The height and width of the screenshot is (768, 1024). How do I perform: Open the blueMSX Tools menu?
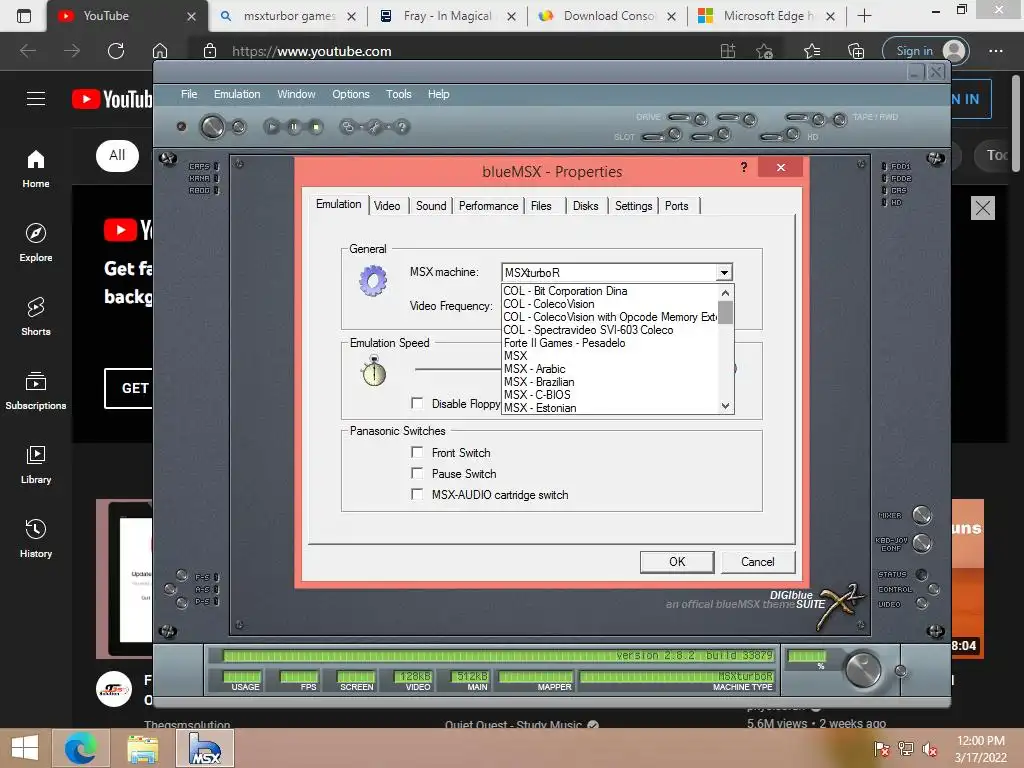(398, 94)
